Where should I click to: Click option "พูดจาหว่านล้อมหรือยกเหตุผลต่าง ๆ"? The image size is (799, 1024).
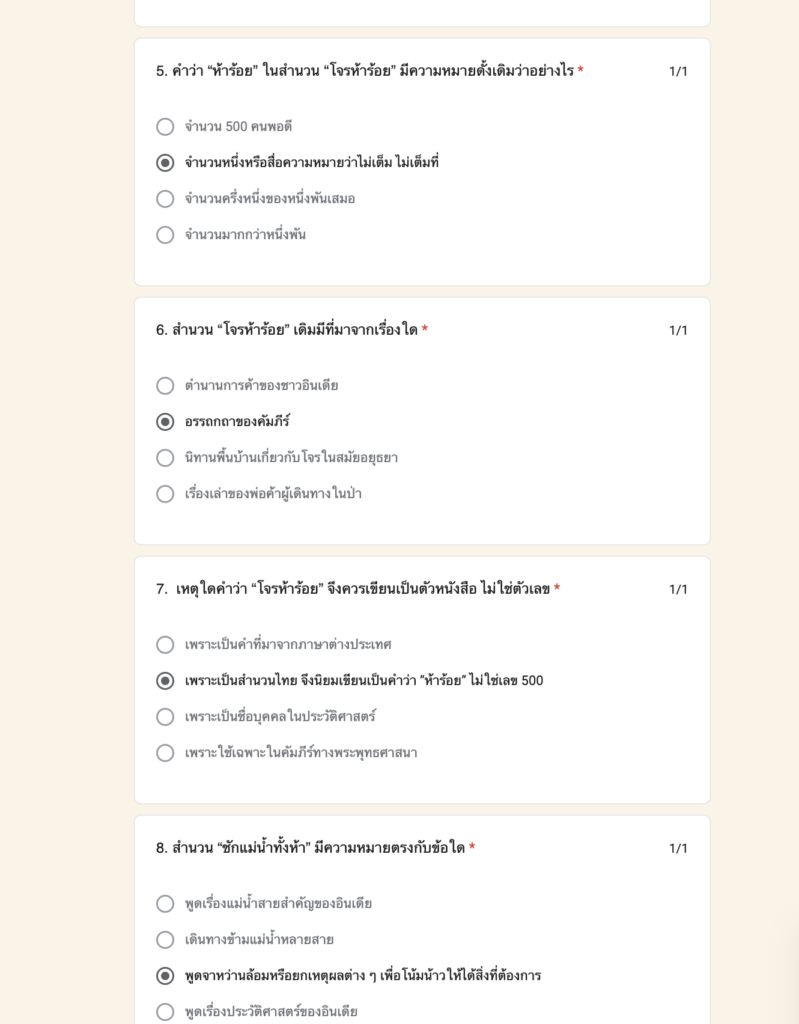click(x=165, y=976)
